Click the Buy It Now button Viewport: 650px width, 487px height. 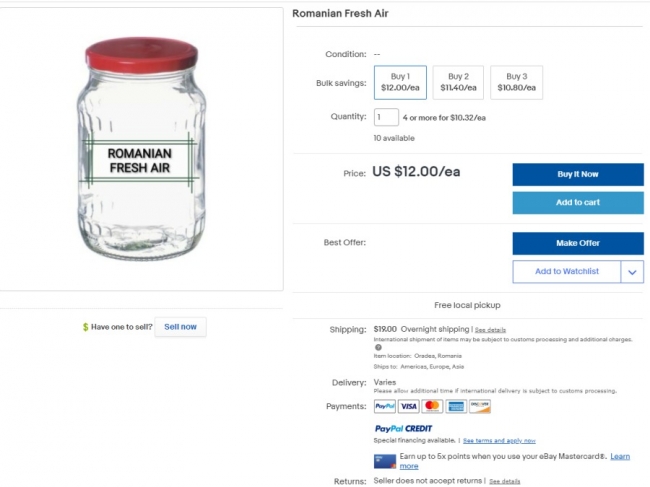click(x=578, y=174)
